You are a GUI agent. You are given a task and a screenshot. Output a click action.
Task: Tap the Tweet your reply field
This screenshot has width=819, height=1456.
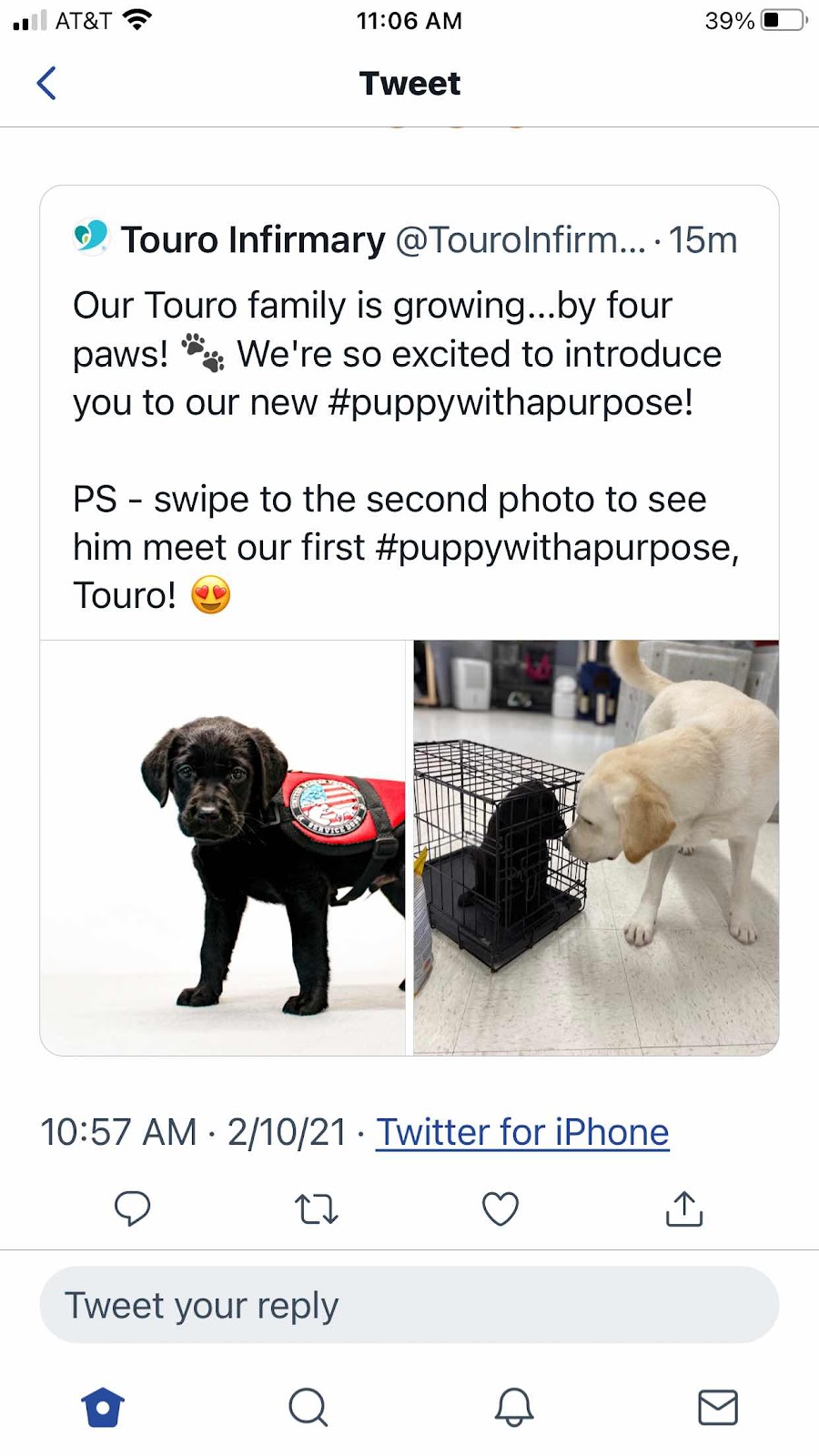click(x=409, y=1305)
